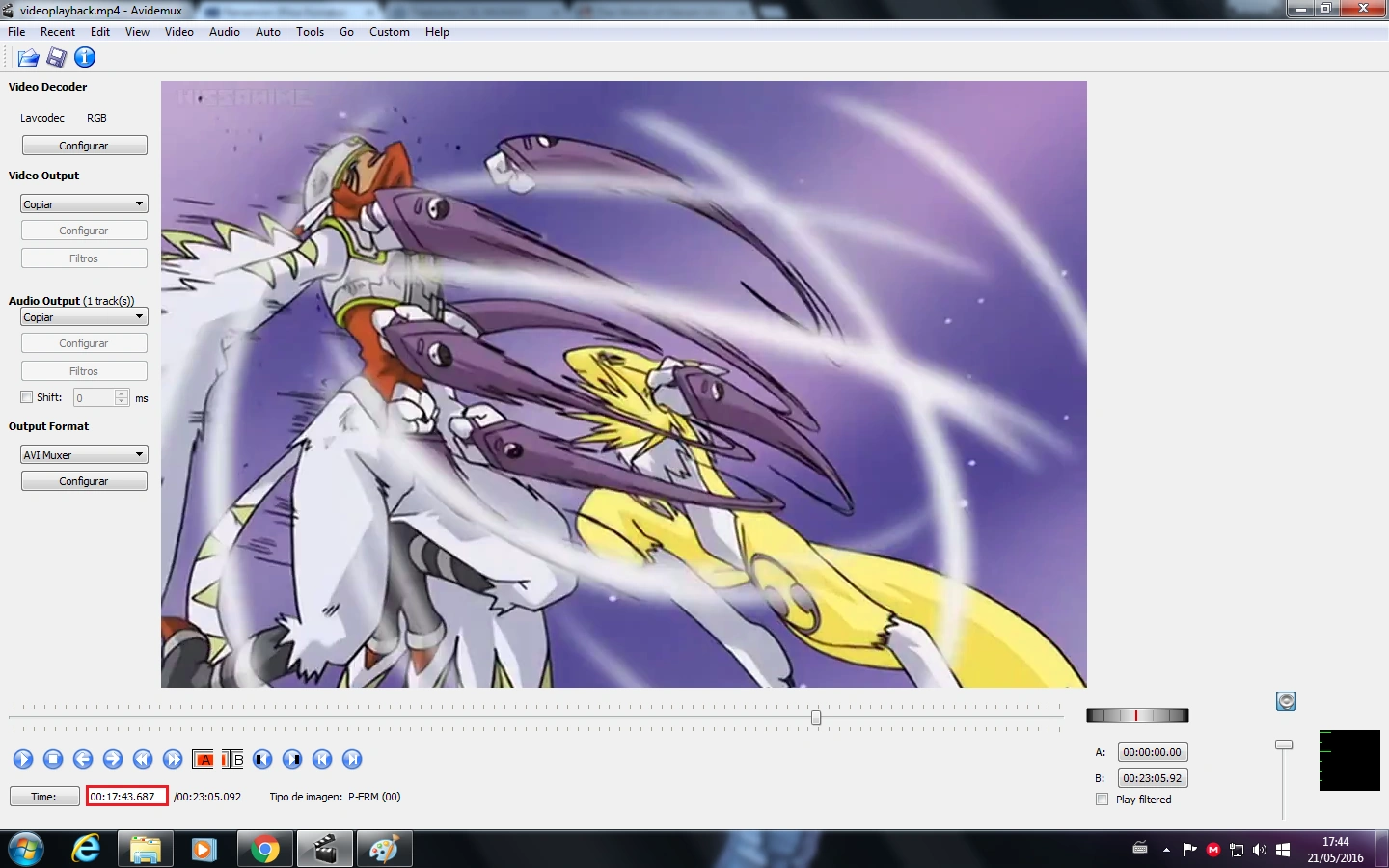Open the Auto menu
This screenshot has width=1389, height=868.
point(268,32)
